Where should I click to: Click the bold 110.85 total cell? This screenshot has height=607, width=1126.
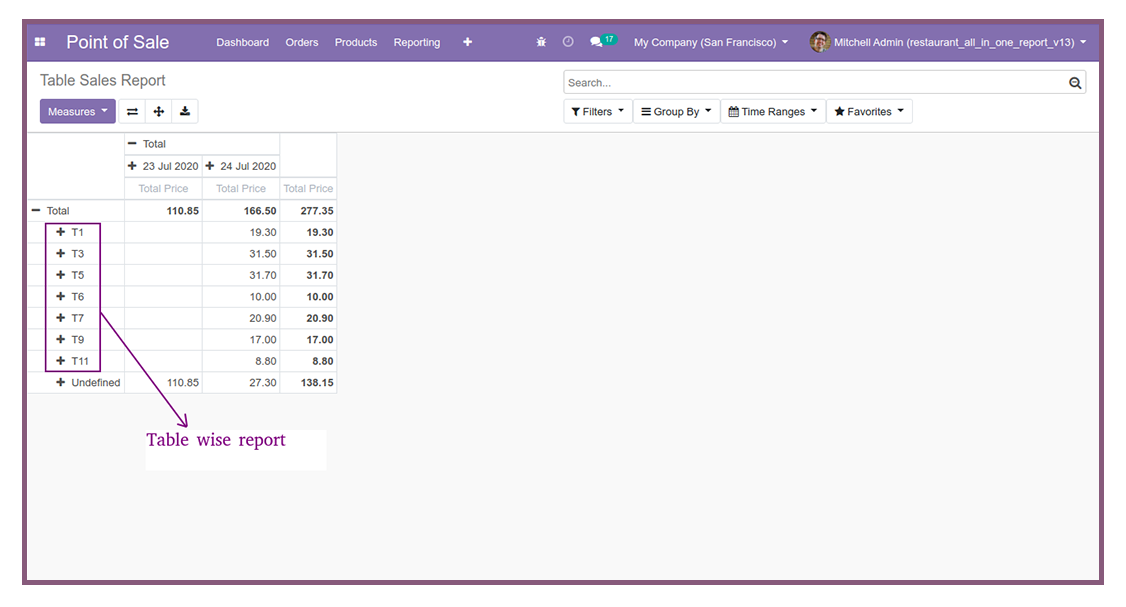(x=163, y=210)
